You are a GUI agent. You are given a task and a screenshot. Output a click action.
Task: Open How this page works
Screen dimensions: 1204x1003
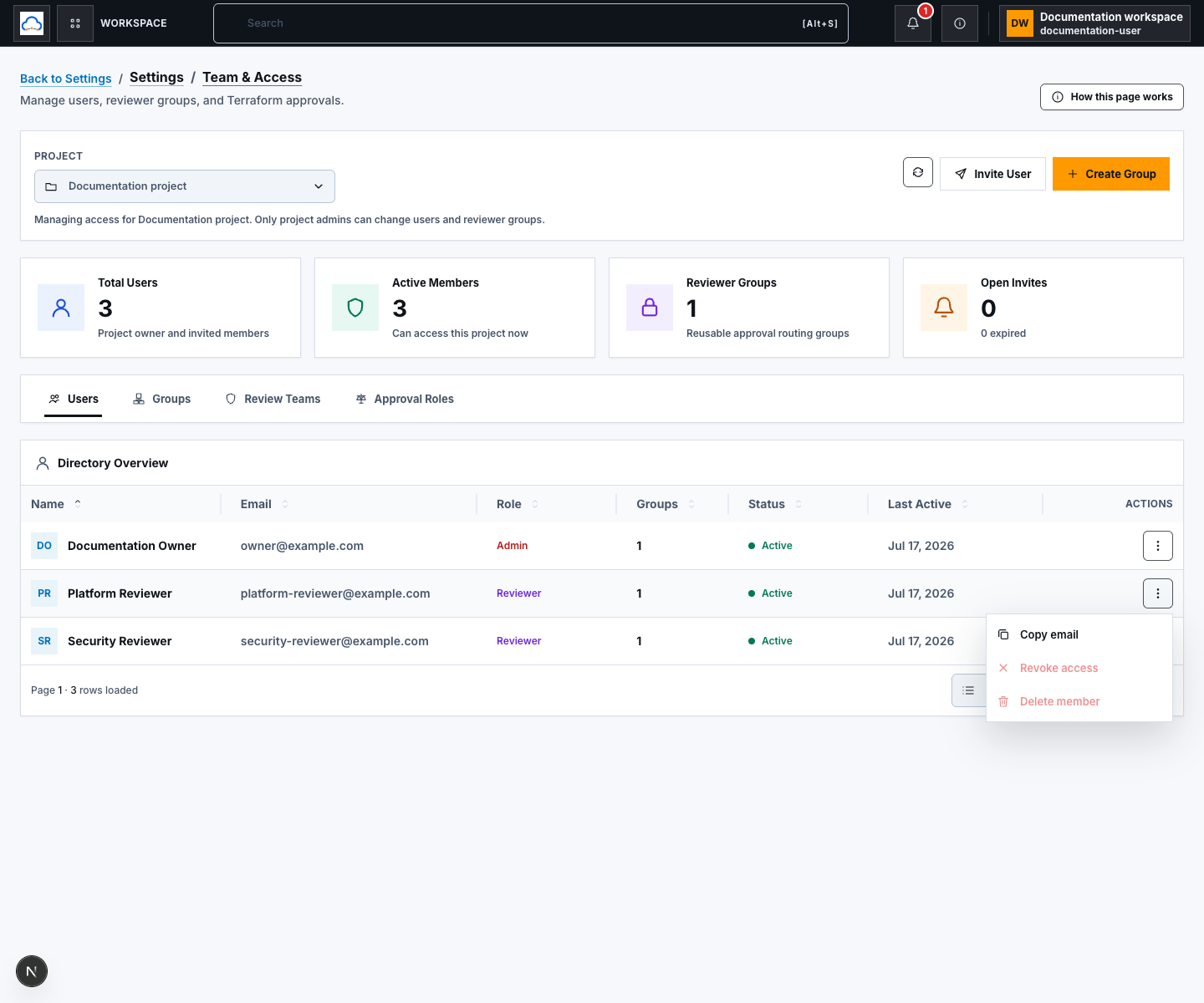(x=1112, y=97)
